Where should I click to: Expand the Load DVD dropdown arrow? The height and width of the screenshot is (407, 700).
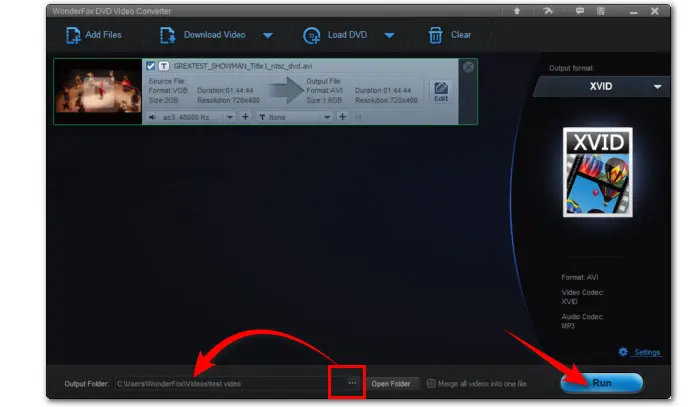[x=389, y=35]
